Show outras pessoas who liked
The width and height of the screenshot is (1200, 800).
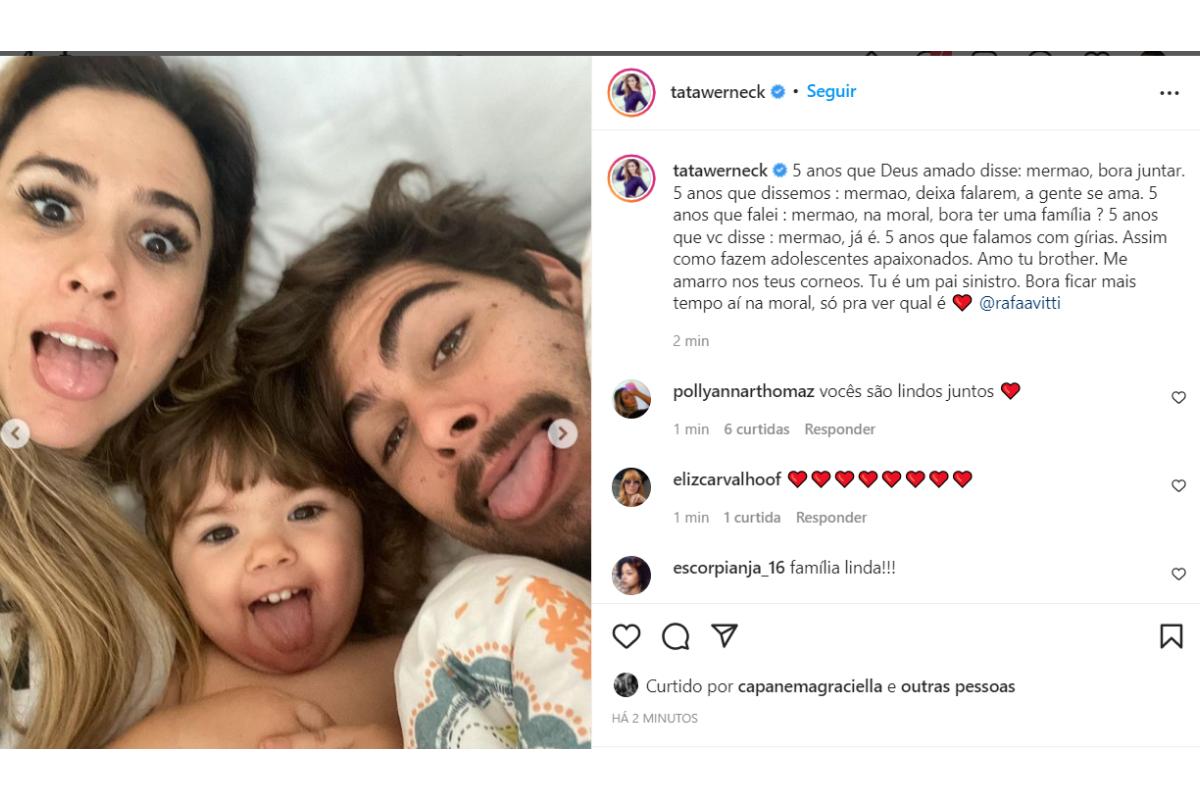coord(958,687)
